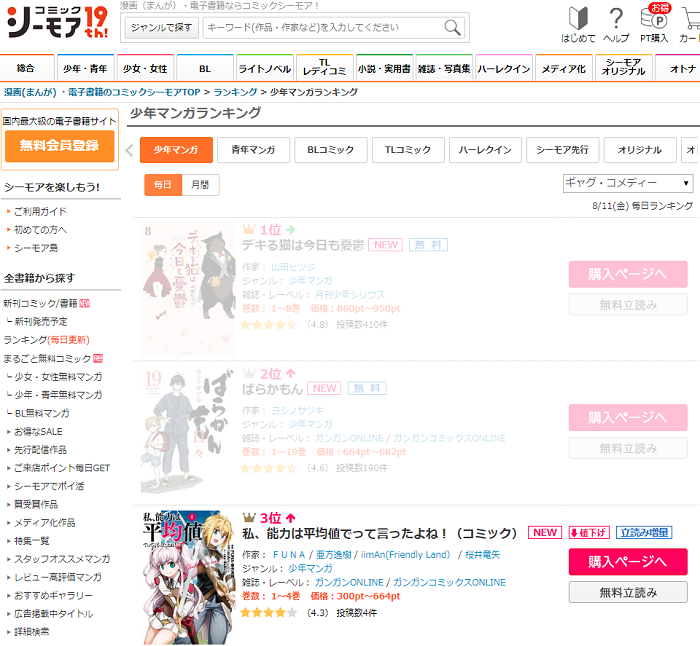Open author link 亜方逸樹
700x646 pixels.
pos(333,555)
